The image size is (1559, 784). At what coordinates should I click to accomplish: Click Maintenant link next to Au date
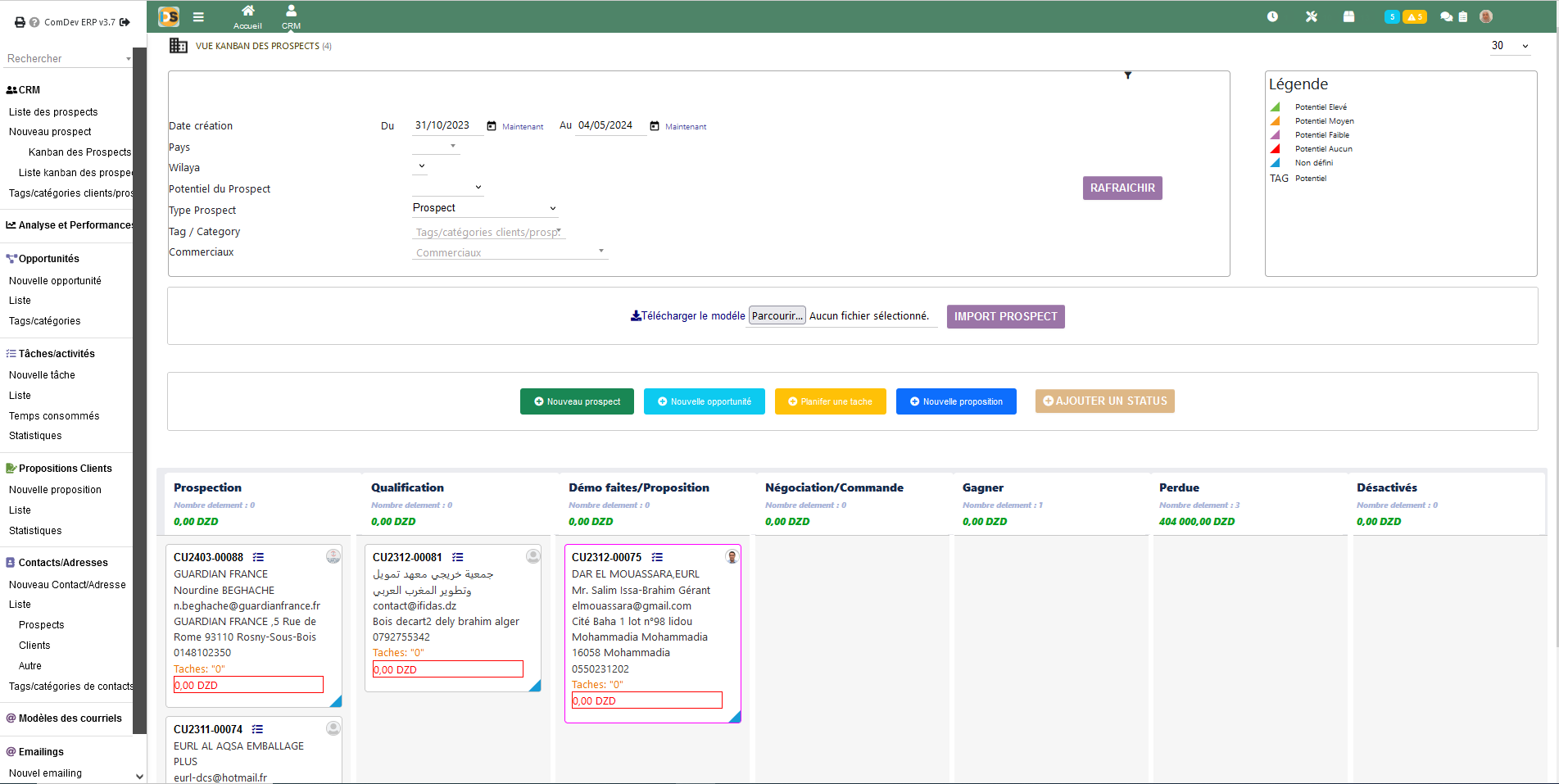coord(686,127)
